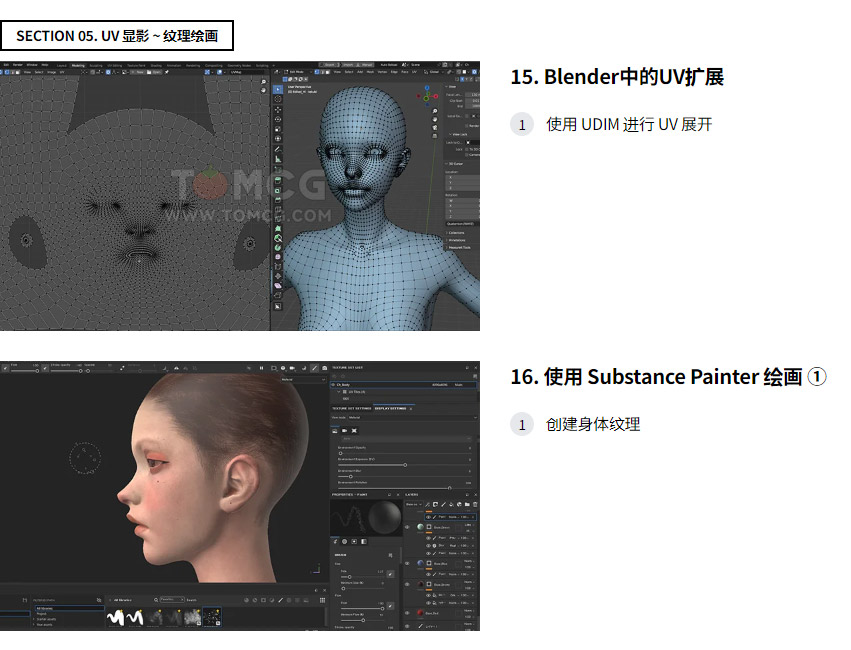The width and height of the screenshot is (851, 650).
Task: Open the Display Settings tab
Action: 390,409
